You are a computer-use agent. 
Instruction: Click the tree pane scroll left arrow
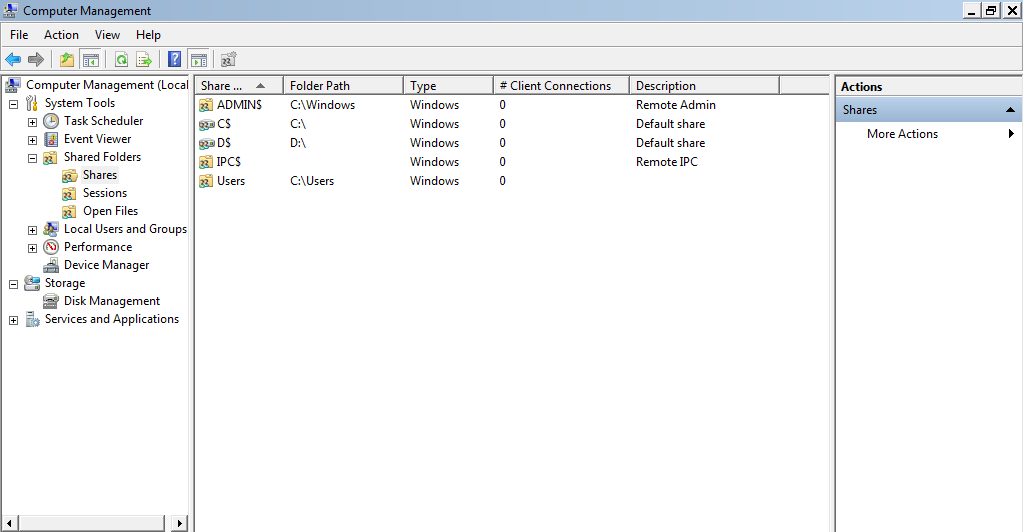pos(9,523)
